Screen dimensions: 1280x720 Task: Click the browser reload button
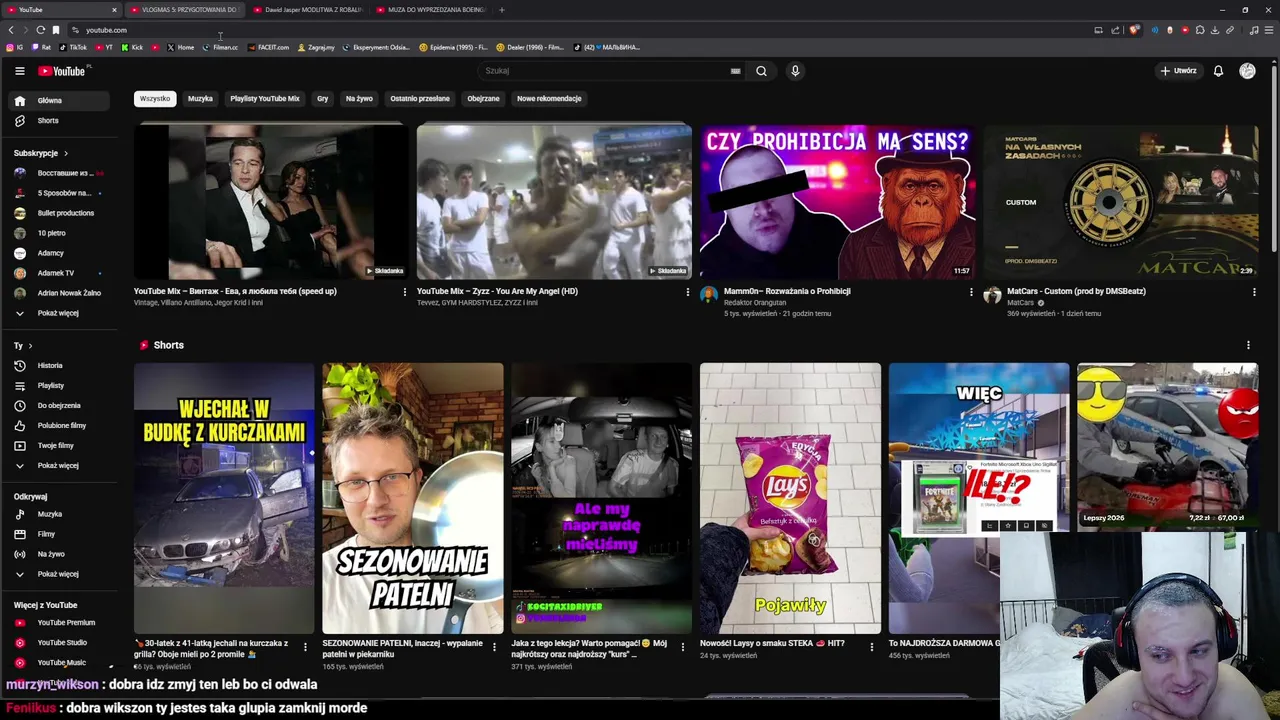(40, 30)
